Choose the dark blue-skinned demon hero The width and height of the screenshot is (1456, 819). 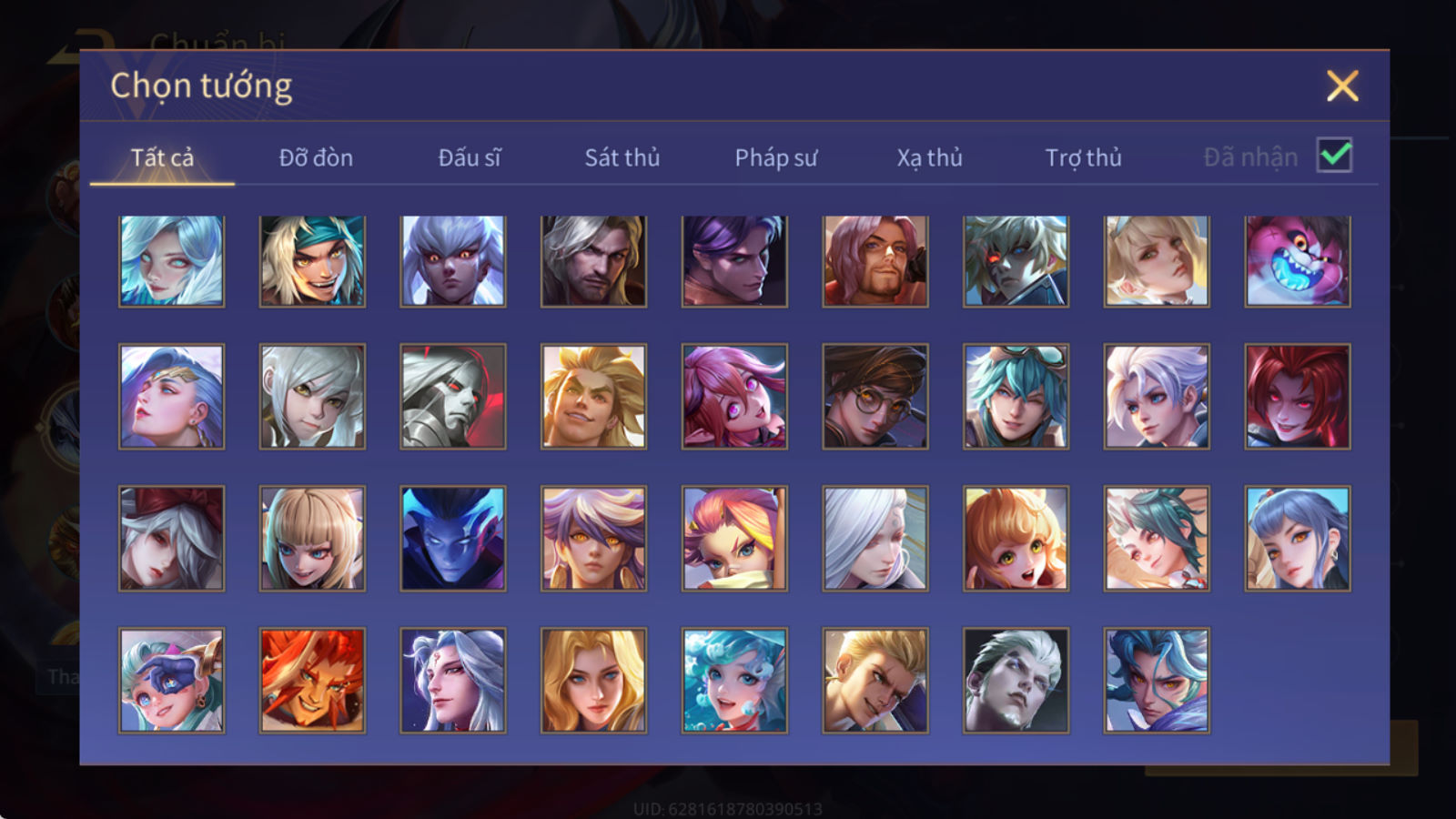(453, 538)
